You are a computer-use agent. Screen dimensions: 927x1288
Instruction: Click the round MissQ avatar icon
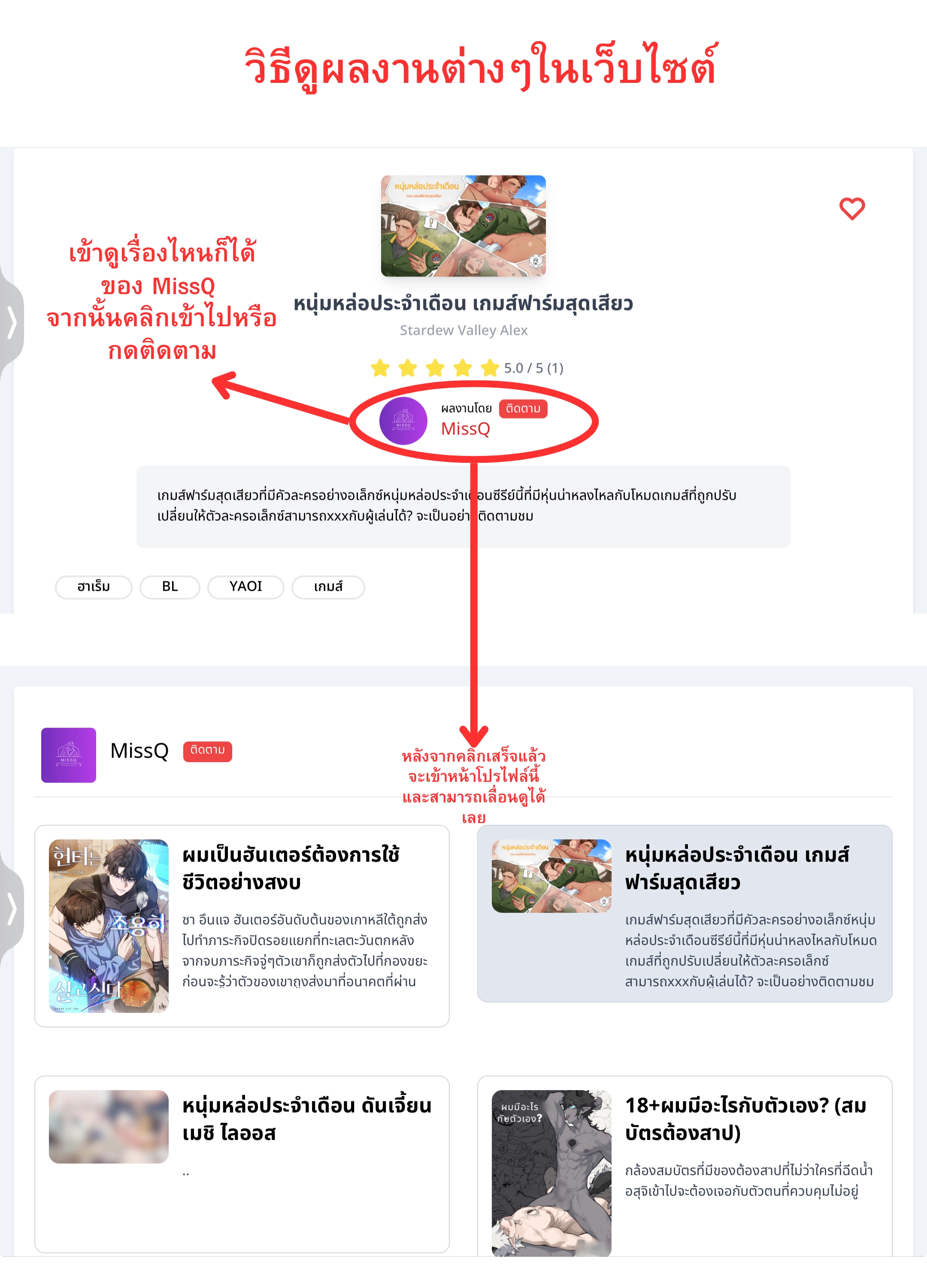[x=403, y=421]
